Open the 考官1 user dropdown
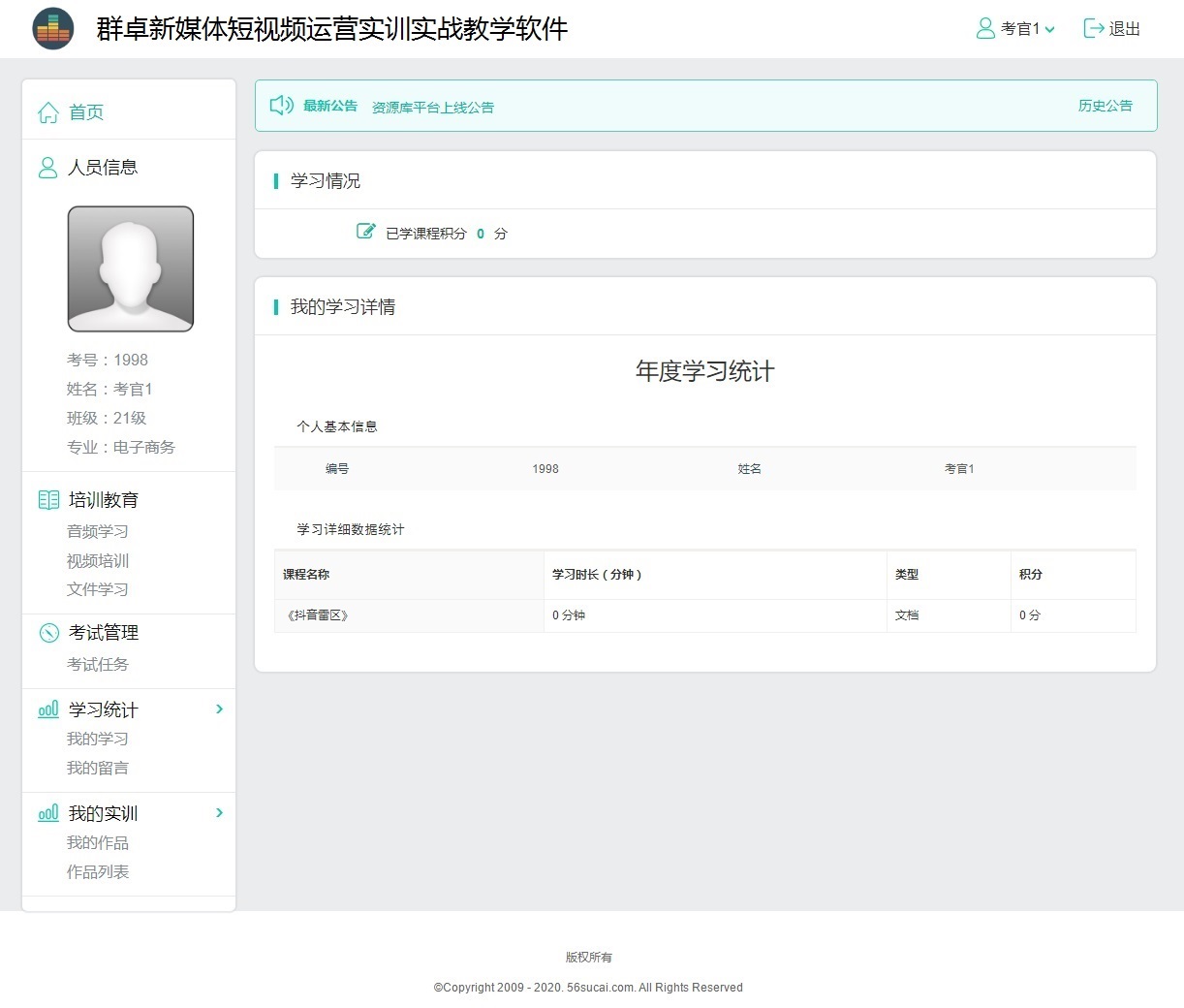Image resolution: width=1184 pixels, height=1008 pixels. pos(1017,29)
